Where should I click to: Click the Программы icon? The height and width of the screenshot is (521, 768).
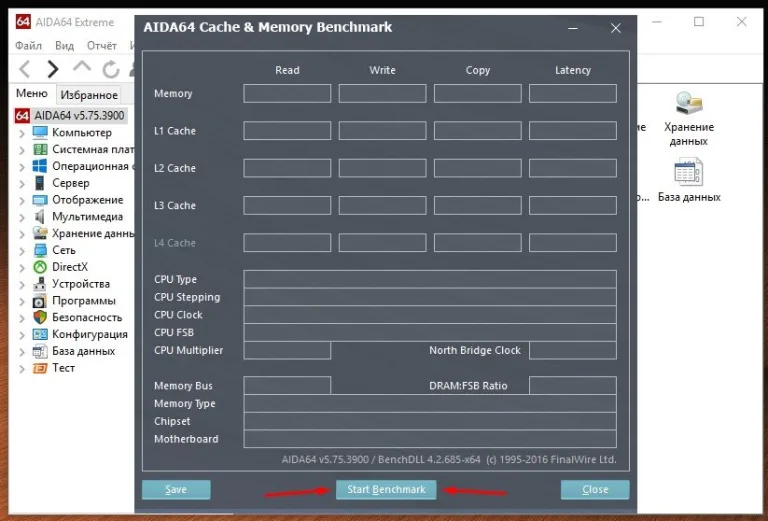pyautogui.click(x=40, y=301)
